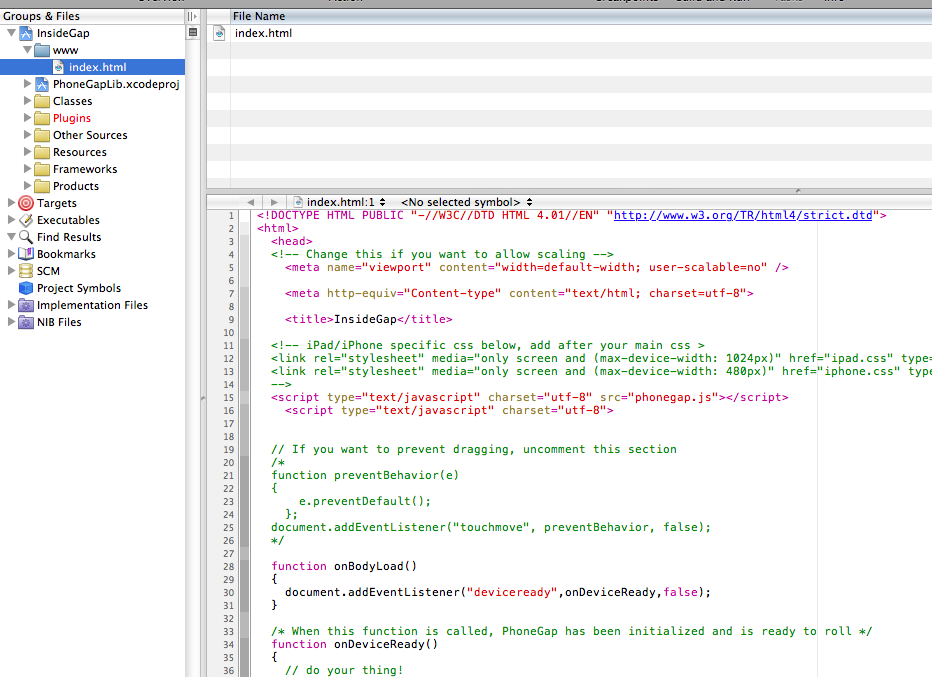Expand the Other Sources group triangle
932x677 pixels.
tap(27, 134)
